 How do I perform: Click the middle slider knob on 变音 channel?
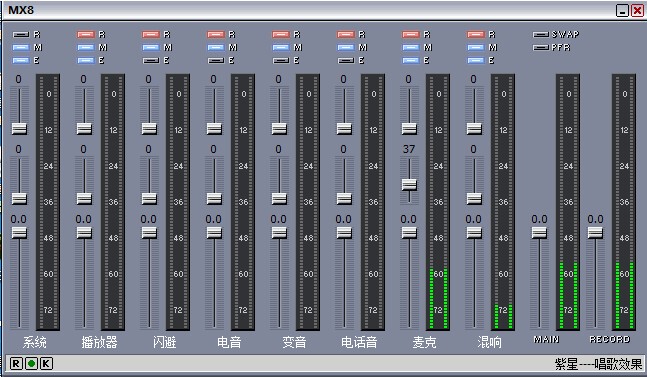click(279, 199)
